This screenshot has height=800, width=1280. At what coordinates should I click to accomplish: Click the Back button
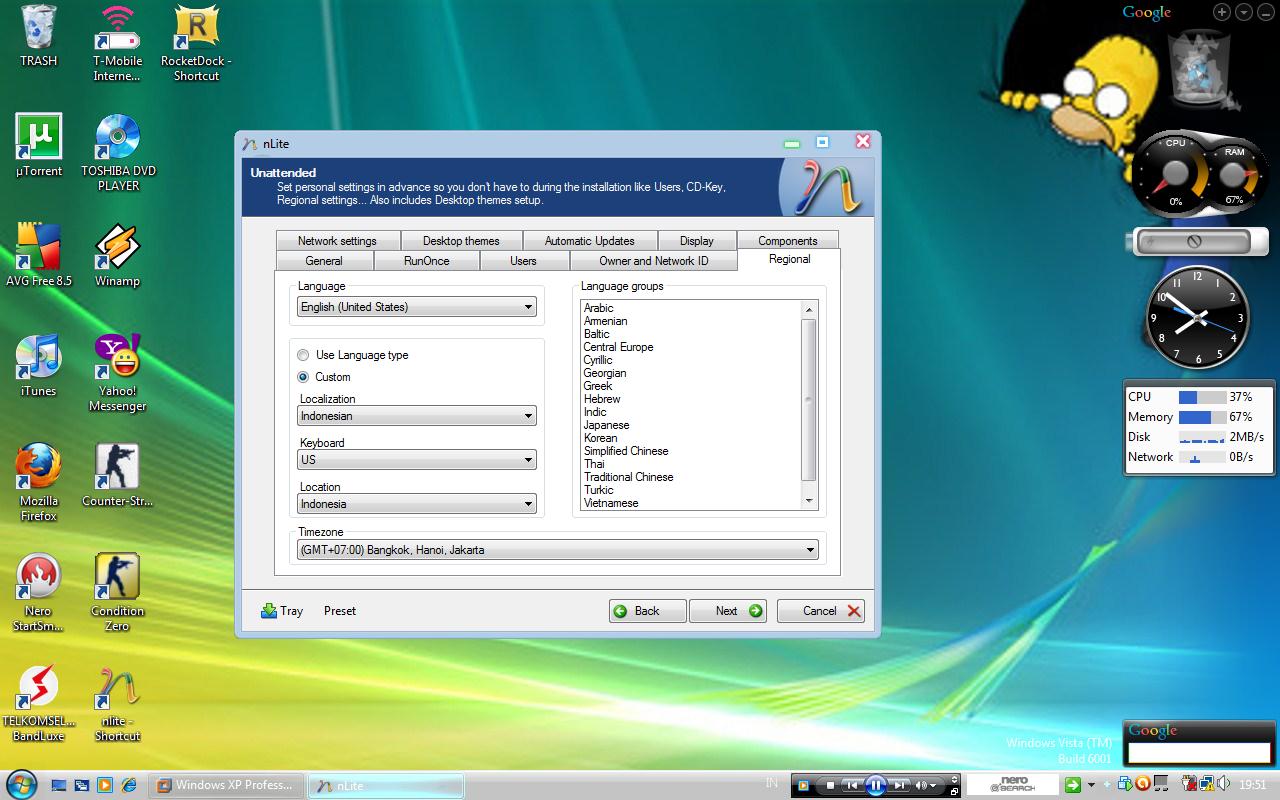647,611
